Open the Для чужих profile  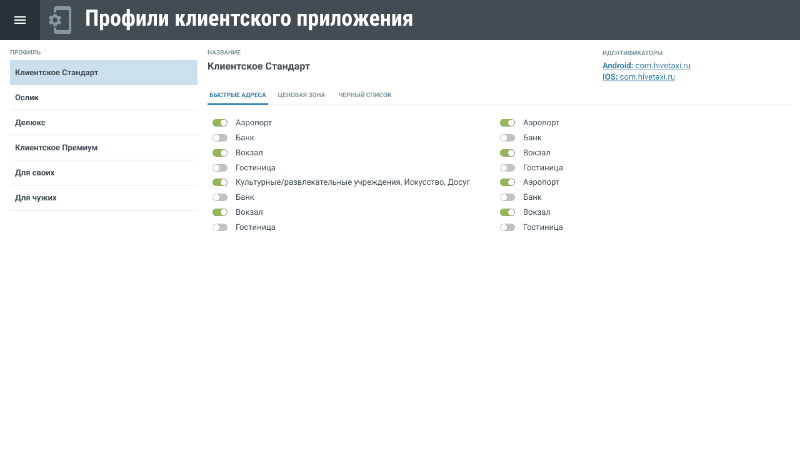coord(103,198)
